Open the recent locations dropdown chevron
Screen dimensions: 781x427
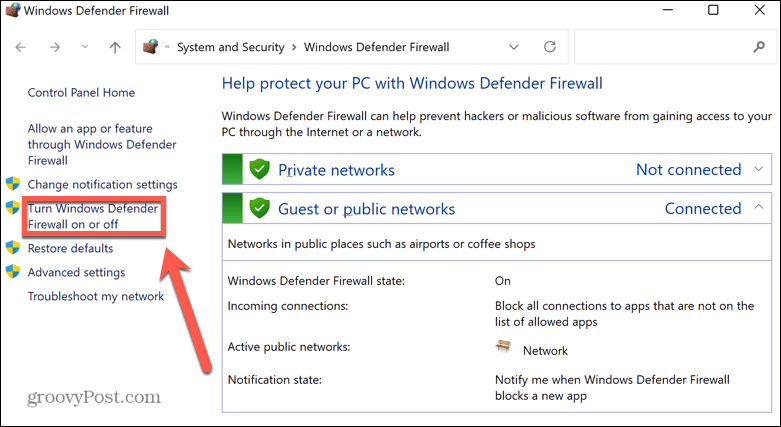85,47
